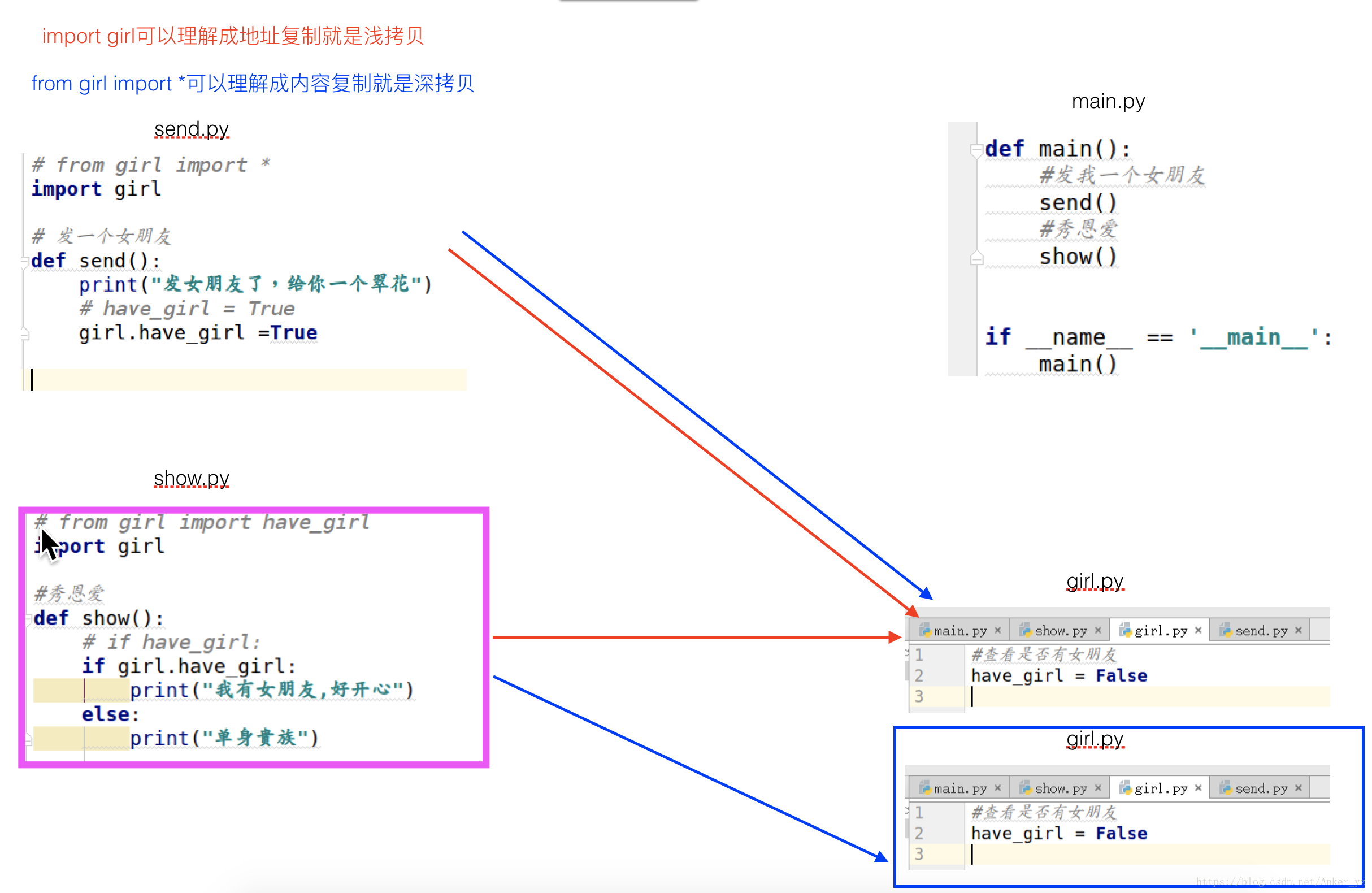Switch to show.py tab in upper girl.py editor
Screen dimensions: 1372x893
[1061, 631]
